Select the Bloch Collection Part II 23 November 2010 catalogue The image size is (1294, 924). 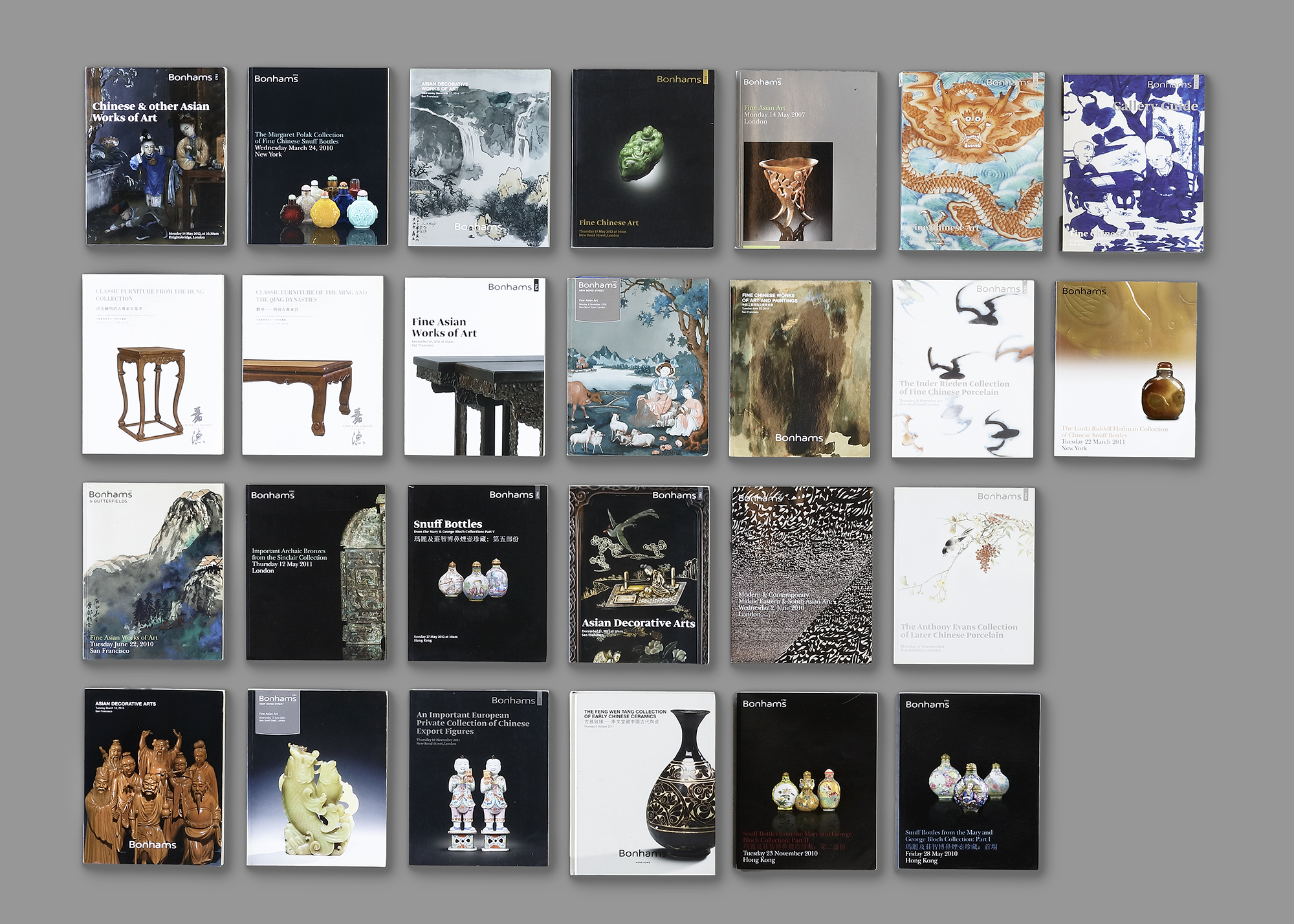coord(807,781)
